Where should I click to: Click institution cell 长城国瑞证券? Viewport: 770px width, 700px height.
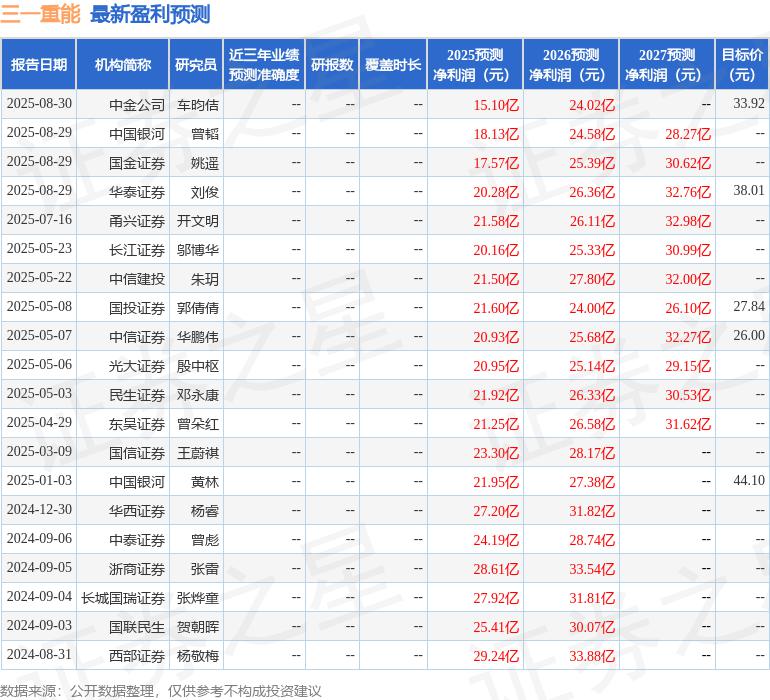123,597
